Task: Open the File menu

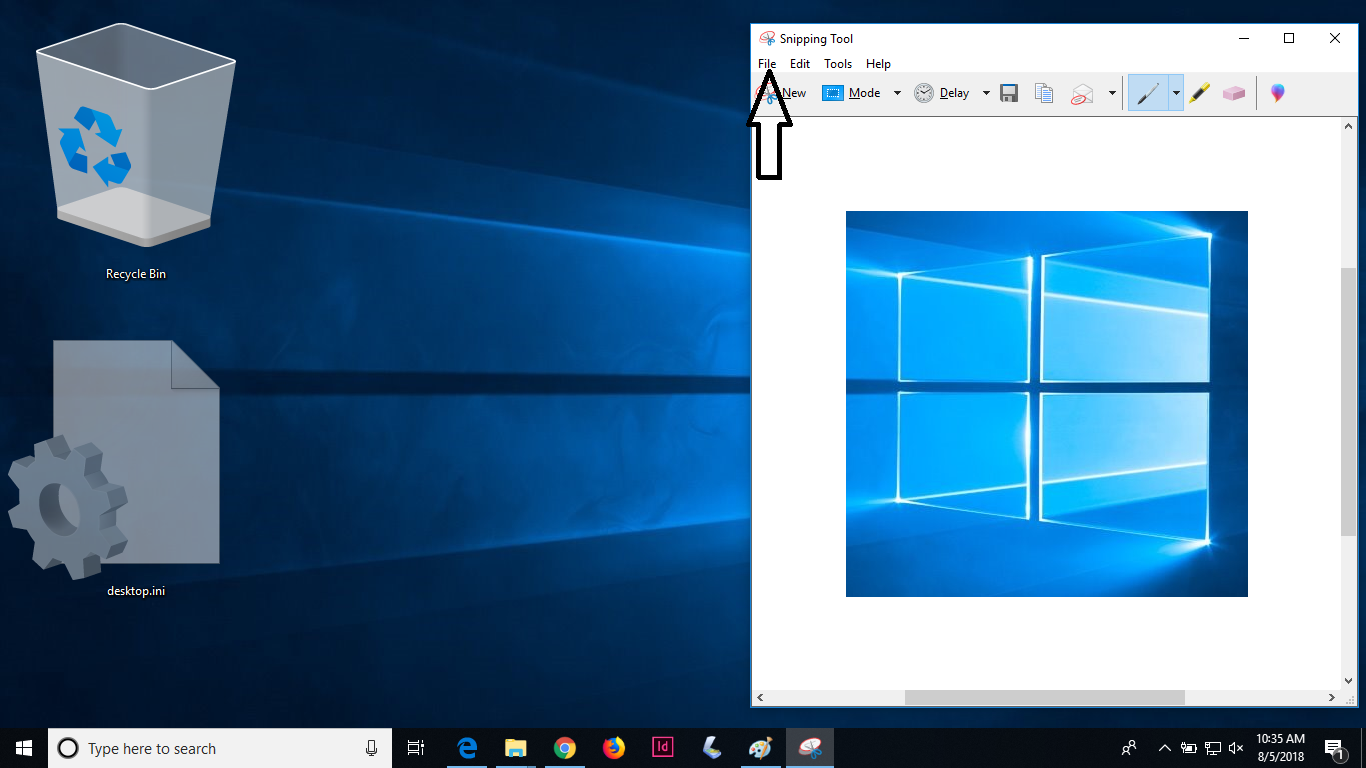Action: (x=767, y=64)
